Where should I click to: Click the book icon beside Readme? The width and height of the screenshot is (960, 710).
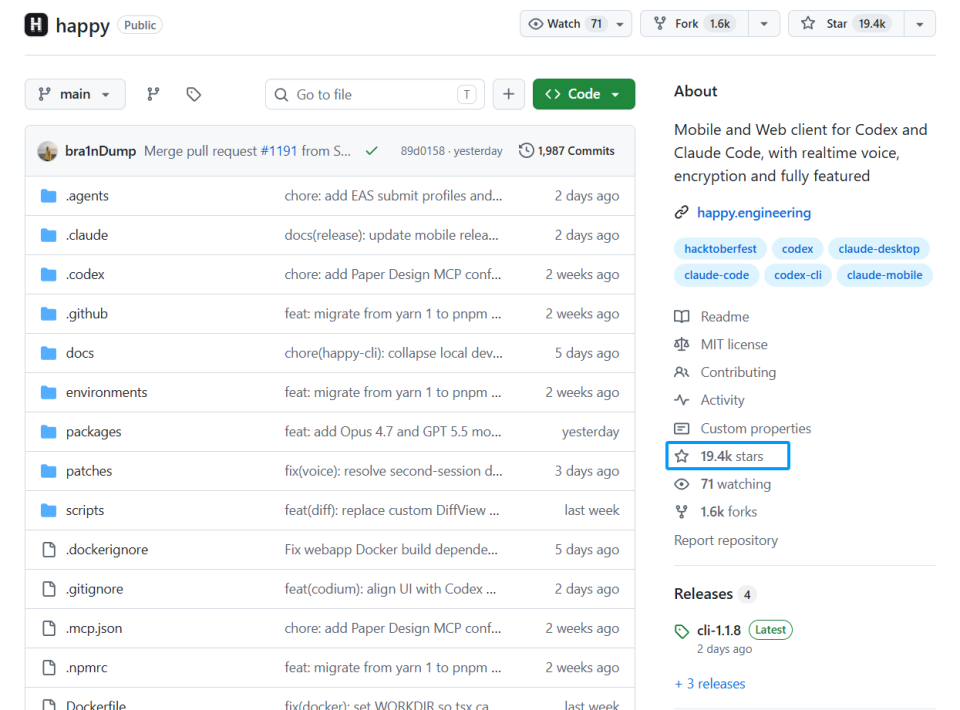pos(681,316)
